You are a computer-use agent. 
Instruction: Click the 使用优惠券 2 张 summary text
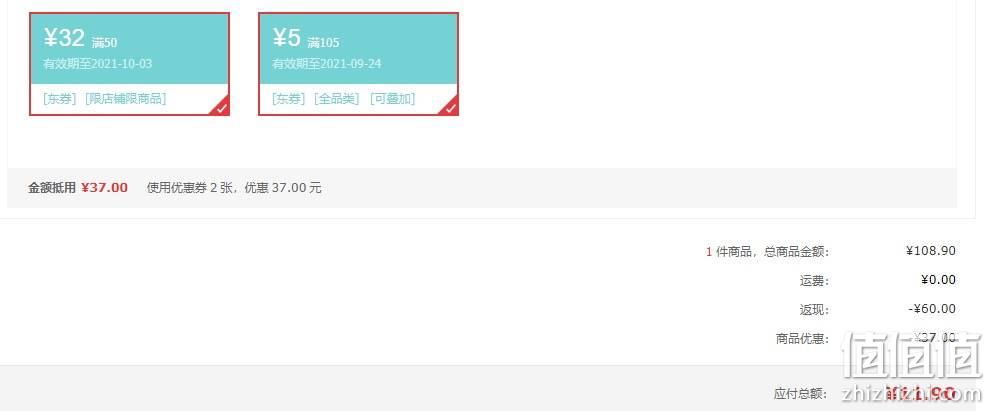pos(186,188)
